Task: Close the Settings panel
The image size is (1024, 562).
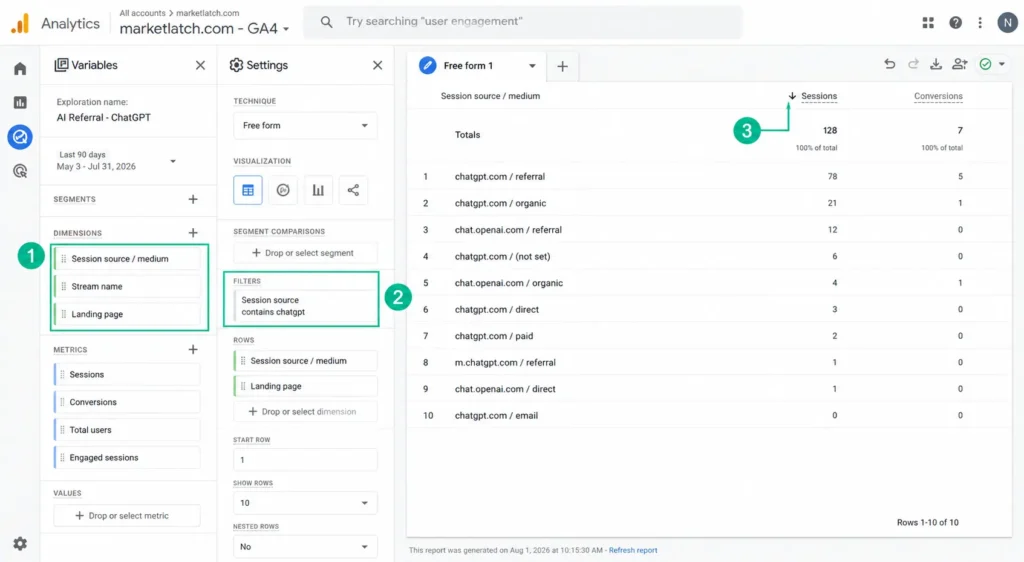Action: tap(377, 65)
